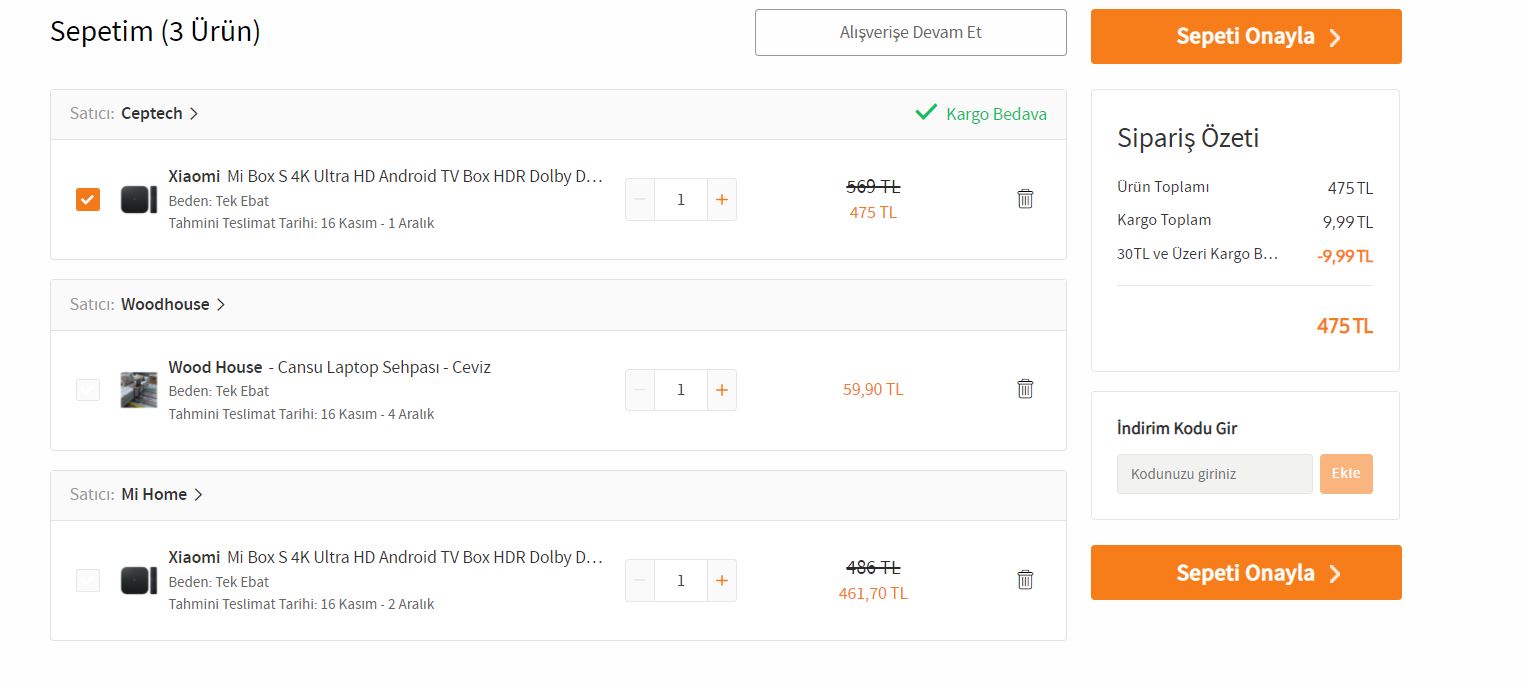
Task: Click quantity field of Ceptech Mi Box
Action: [681, 199]
